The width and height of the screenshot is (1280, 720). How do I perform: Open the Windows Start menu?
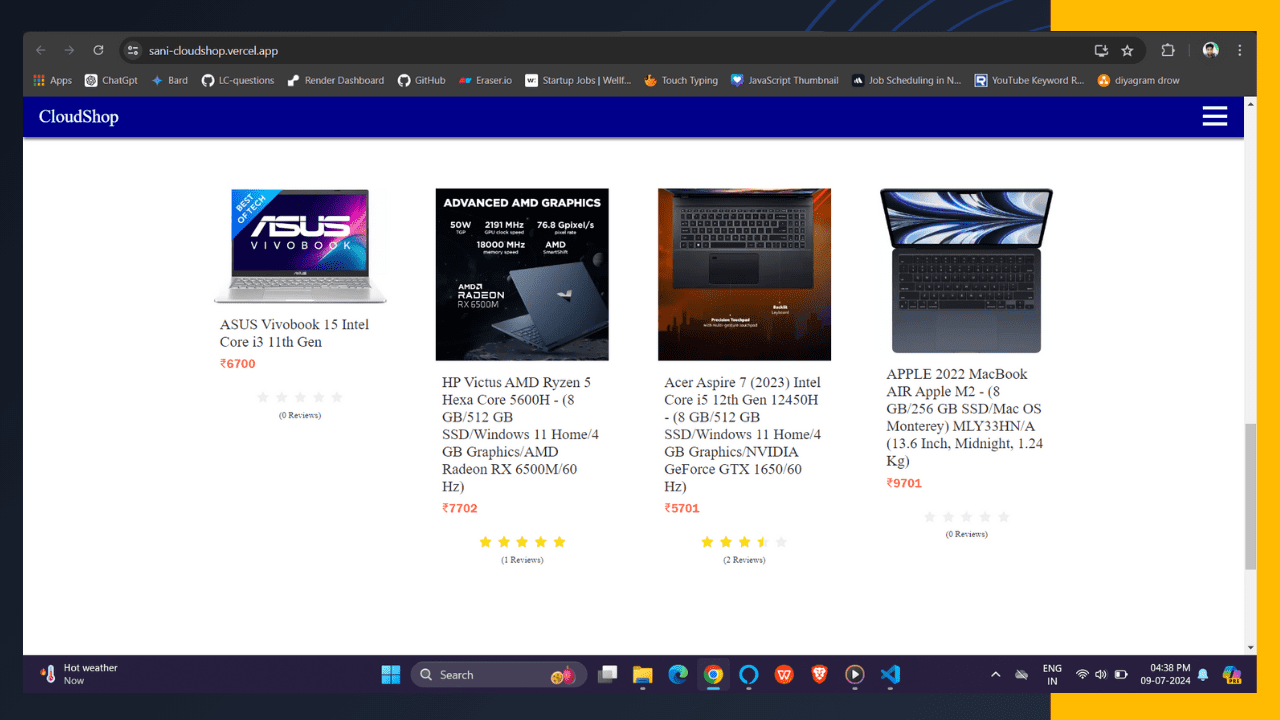[x=390, y=674]
